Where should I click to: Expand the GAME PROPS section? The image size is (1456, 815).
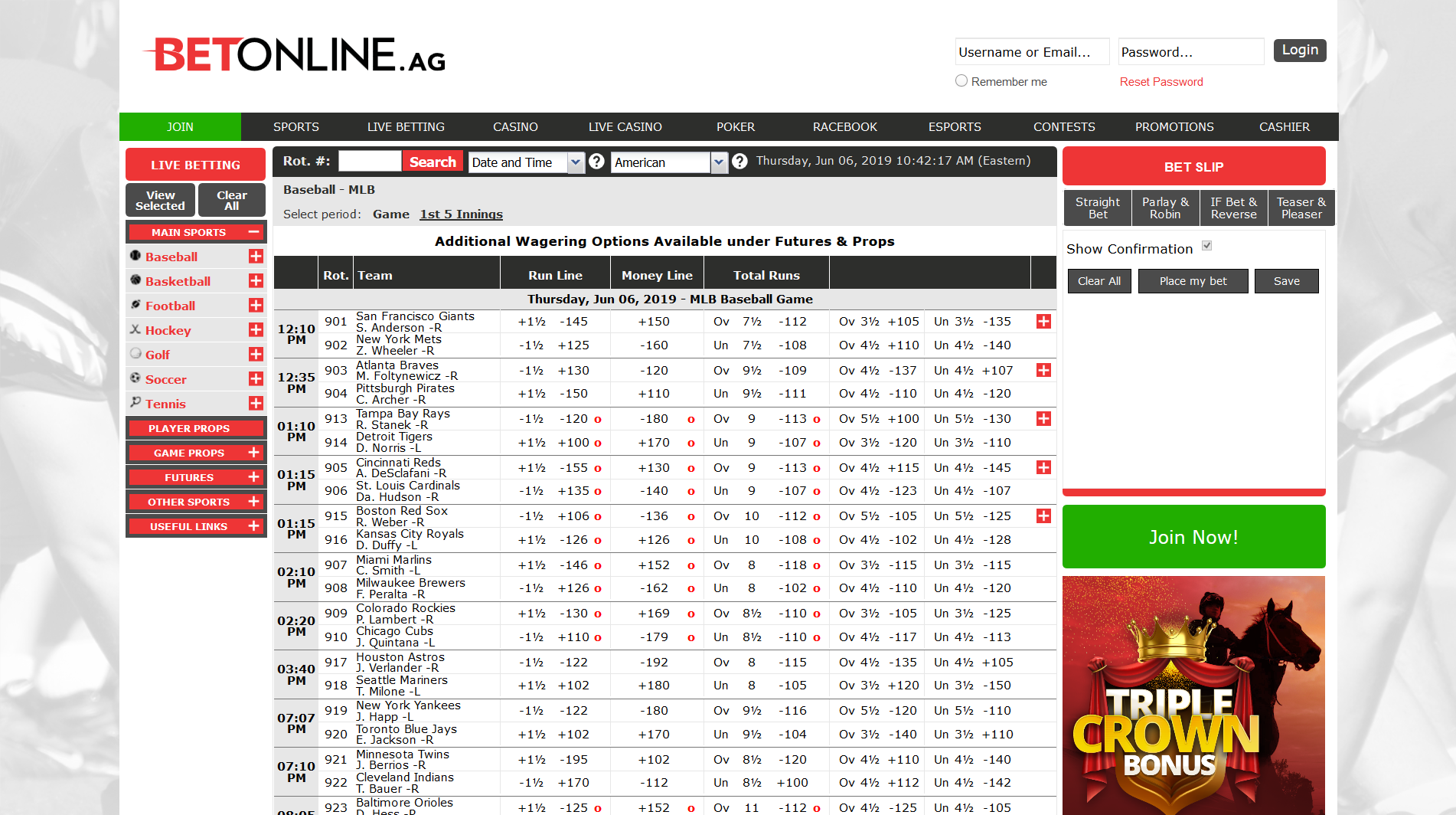pyautogui.click(x=253, y=453)
